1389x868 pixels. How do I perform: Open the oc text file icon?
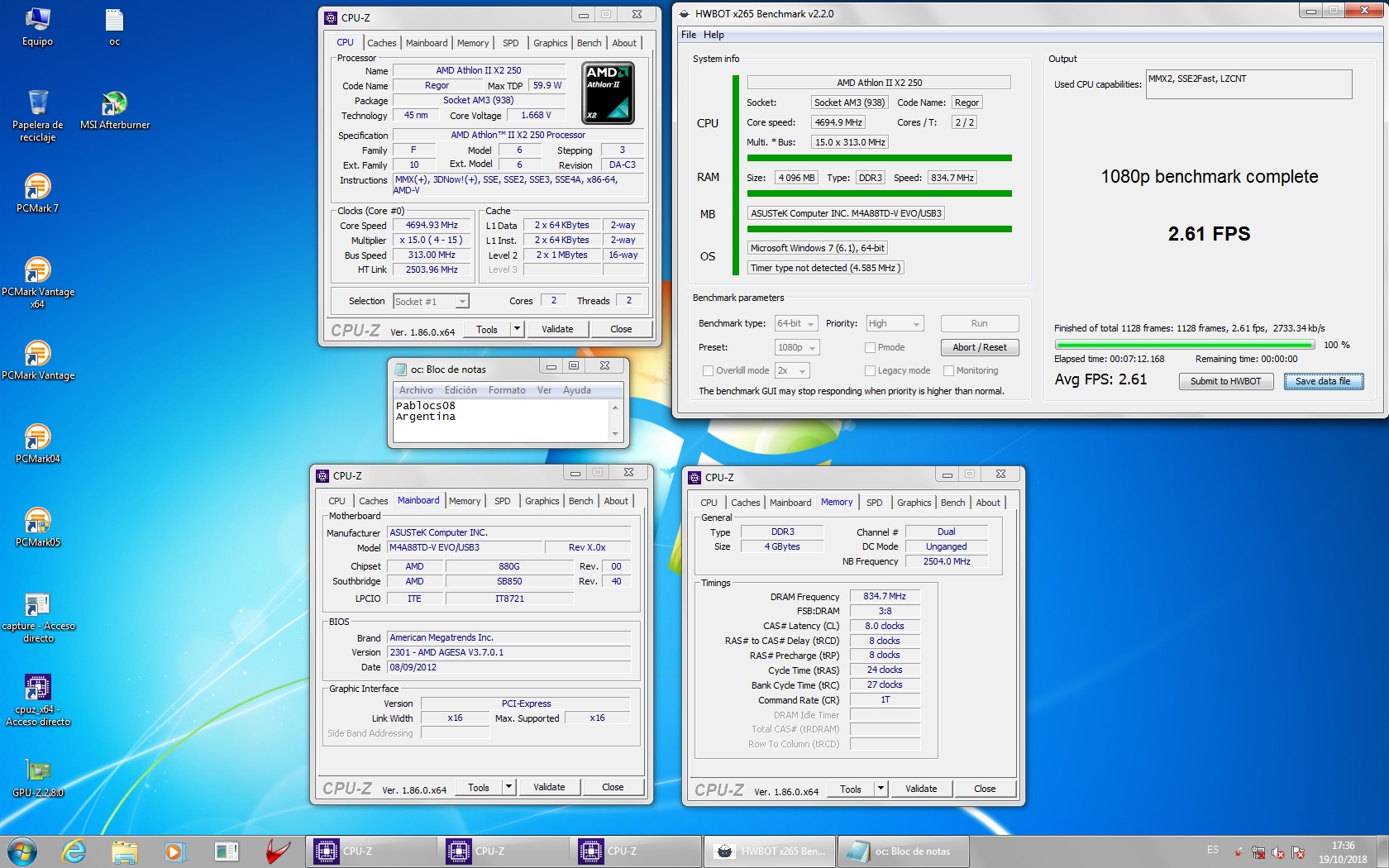114,27
